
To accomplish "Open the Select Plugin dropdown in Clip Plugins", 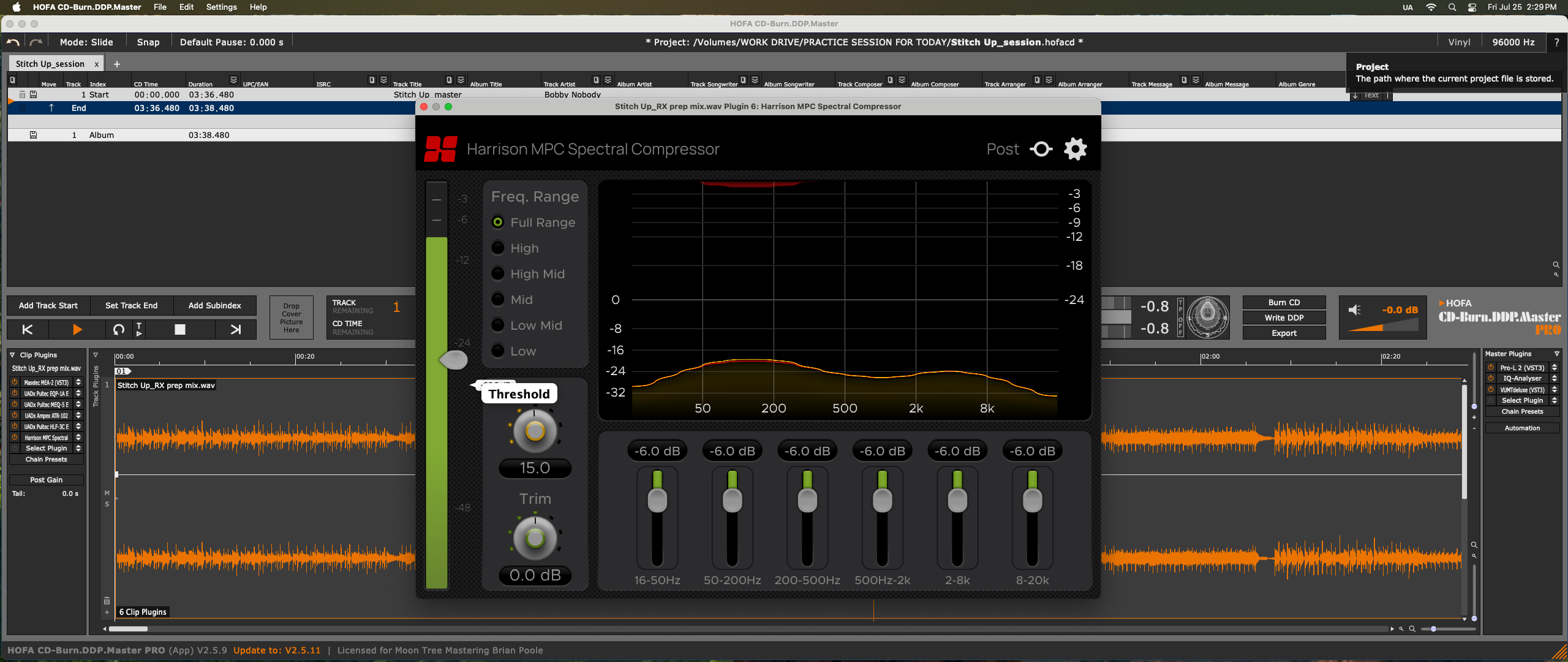I will pyautogui.click(x=47, y=448).
